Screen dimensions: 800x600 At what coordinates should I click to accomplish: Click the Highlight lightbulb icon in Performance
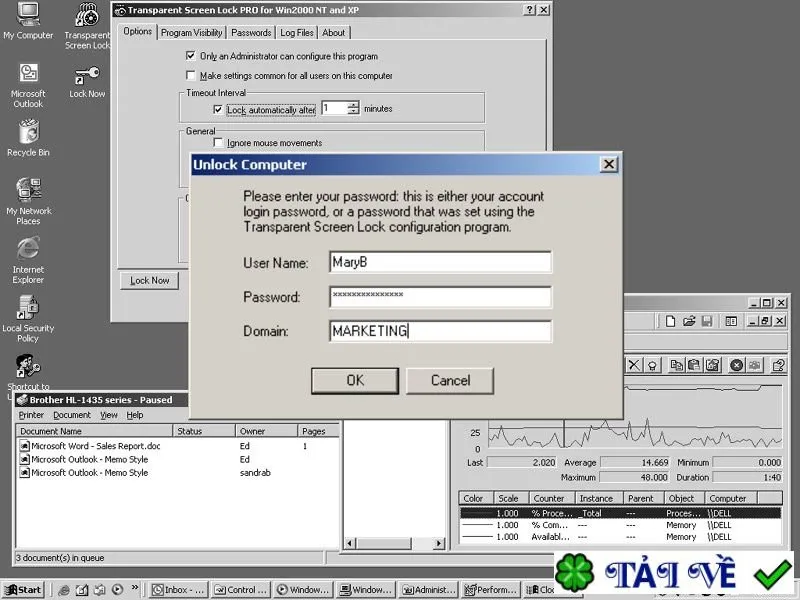coord(652,365)
